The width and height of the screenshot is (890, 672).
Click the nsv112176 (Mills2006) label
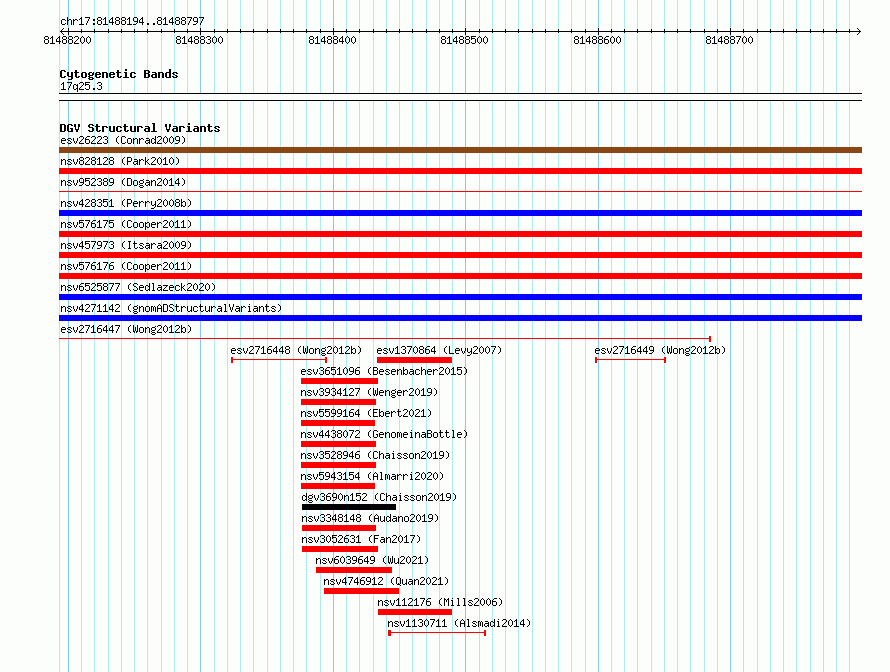pyautogui.click(x=440, y=602)
